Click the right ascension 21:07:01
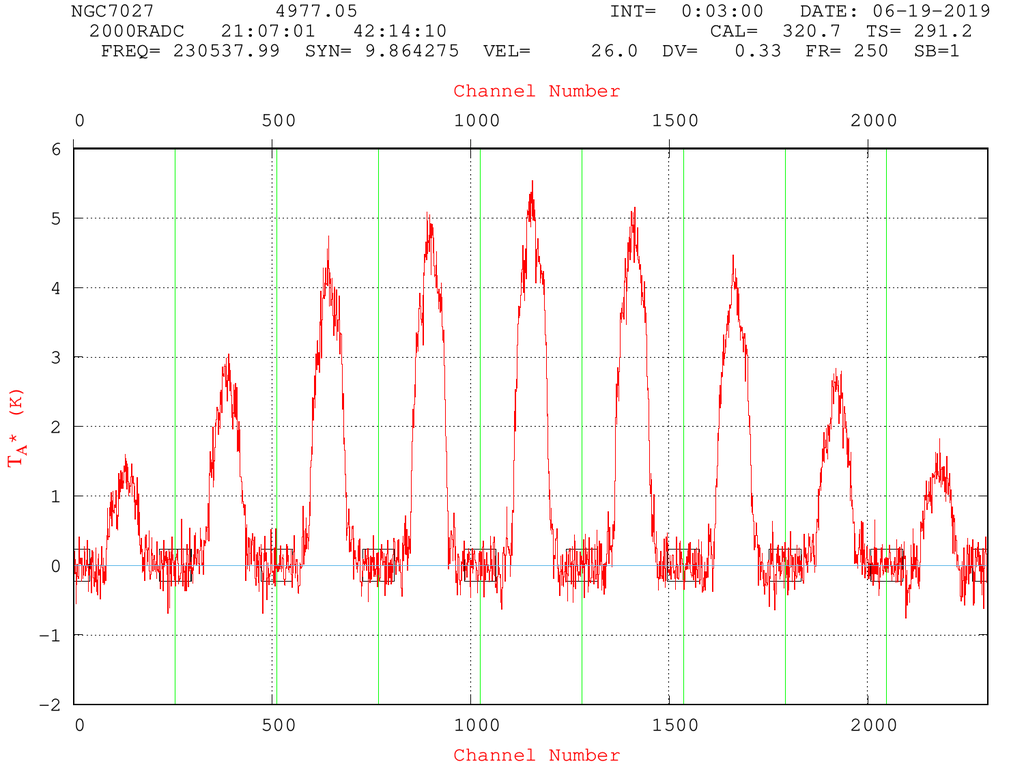 click(x=268, y=31)
